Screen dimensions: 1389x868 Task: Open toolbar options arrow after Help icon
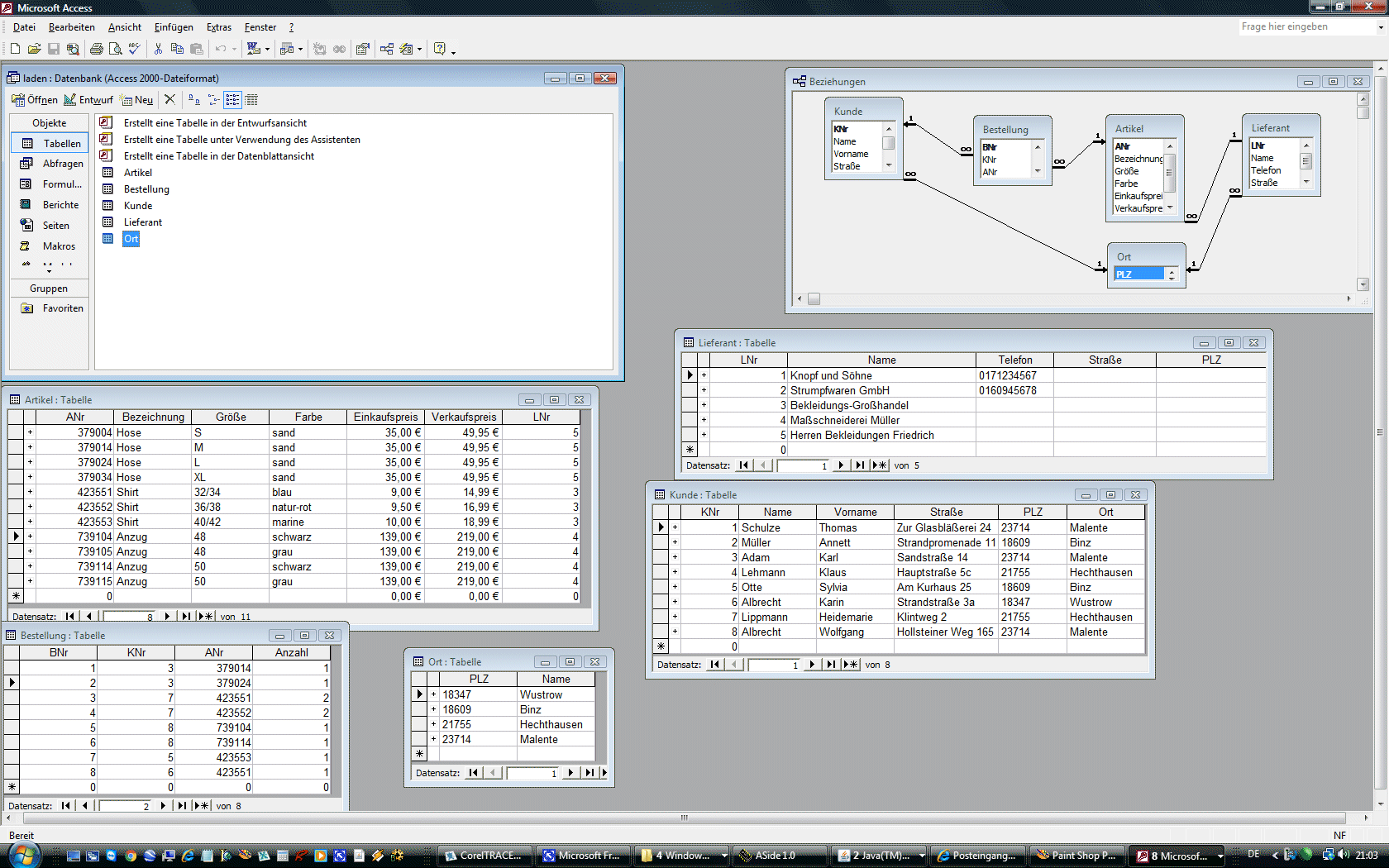[453, 50]
